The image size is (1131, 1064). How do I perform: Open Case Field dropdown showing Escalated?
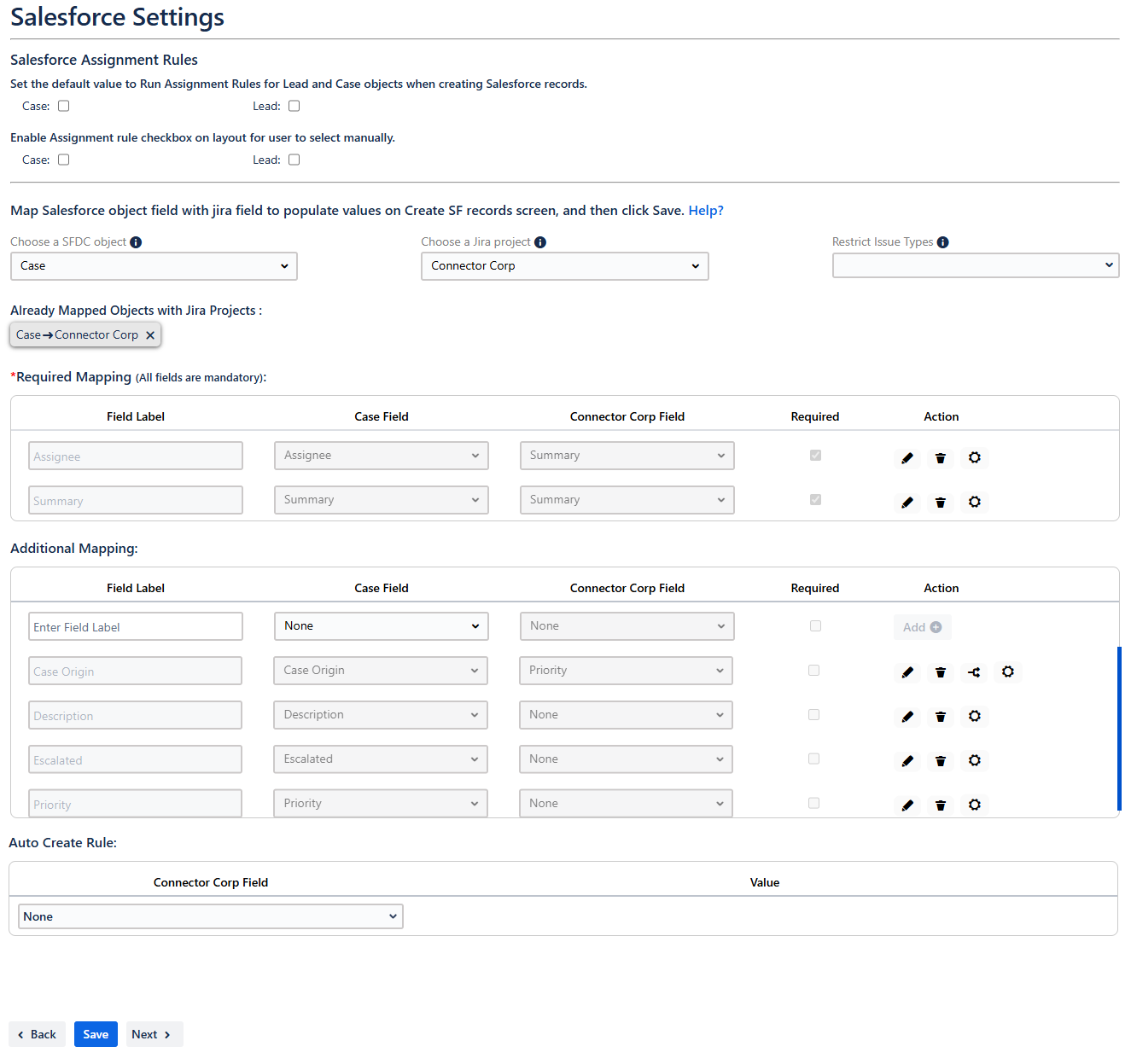point(381,759)
